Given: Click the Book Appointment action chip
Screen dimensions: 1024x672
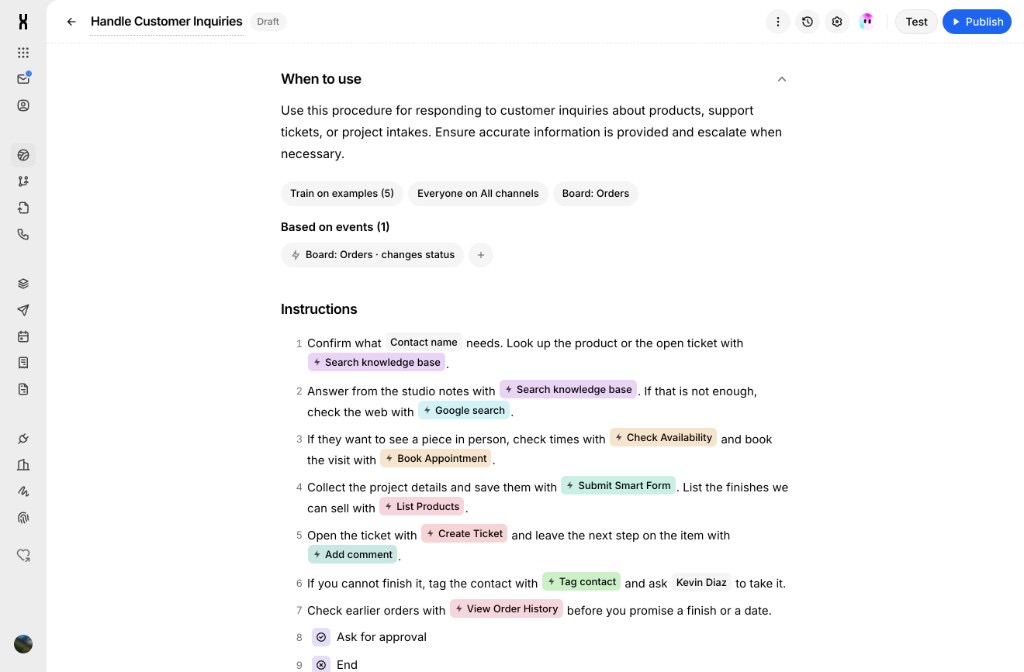Looking at the screenshot, I should (436, 458).
